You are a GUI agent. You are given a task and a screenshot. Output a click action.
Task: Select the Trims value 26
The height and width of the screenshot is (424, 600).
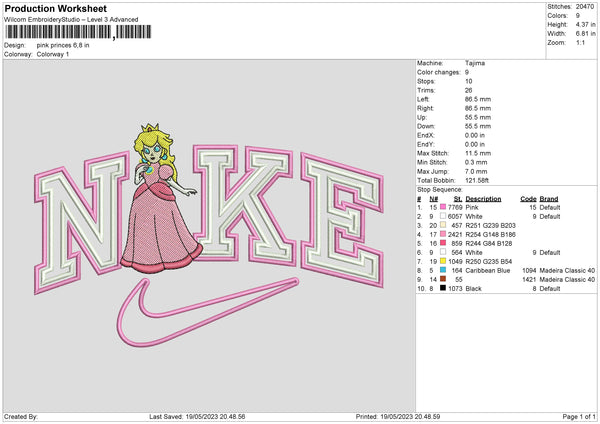coord(468,90)
